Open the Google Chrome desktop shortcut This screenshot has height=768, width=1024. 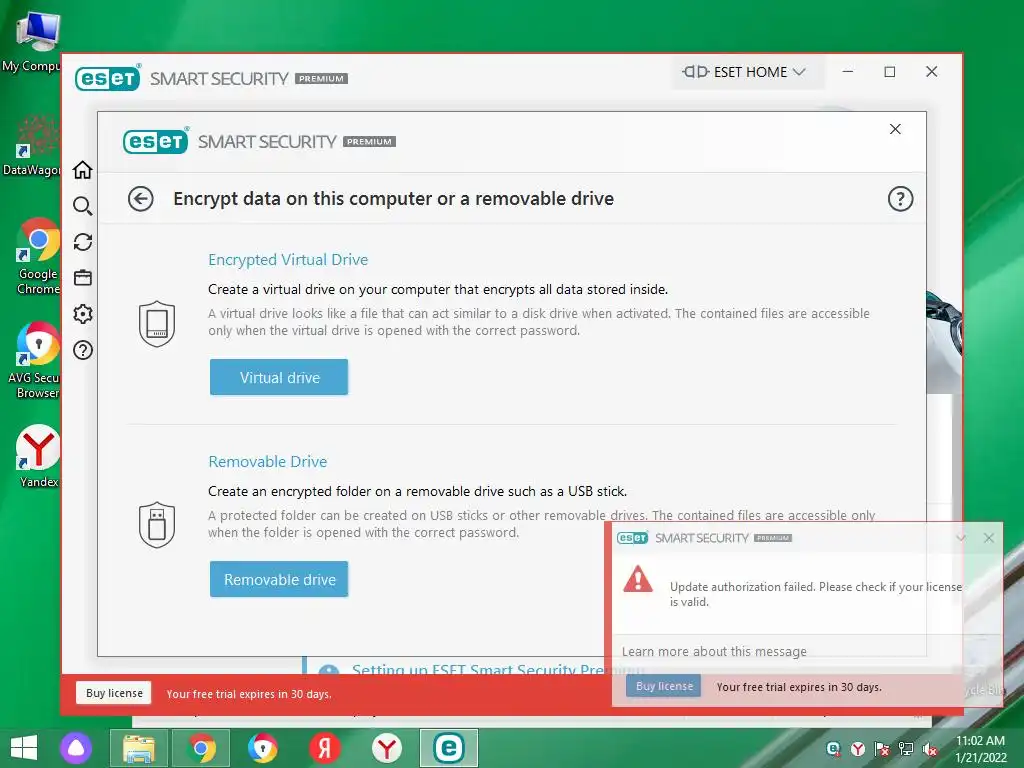click(x=37, y=257)
